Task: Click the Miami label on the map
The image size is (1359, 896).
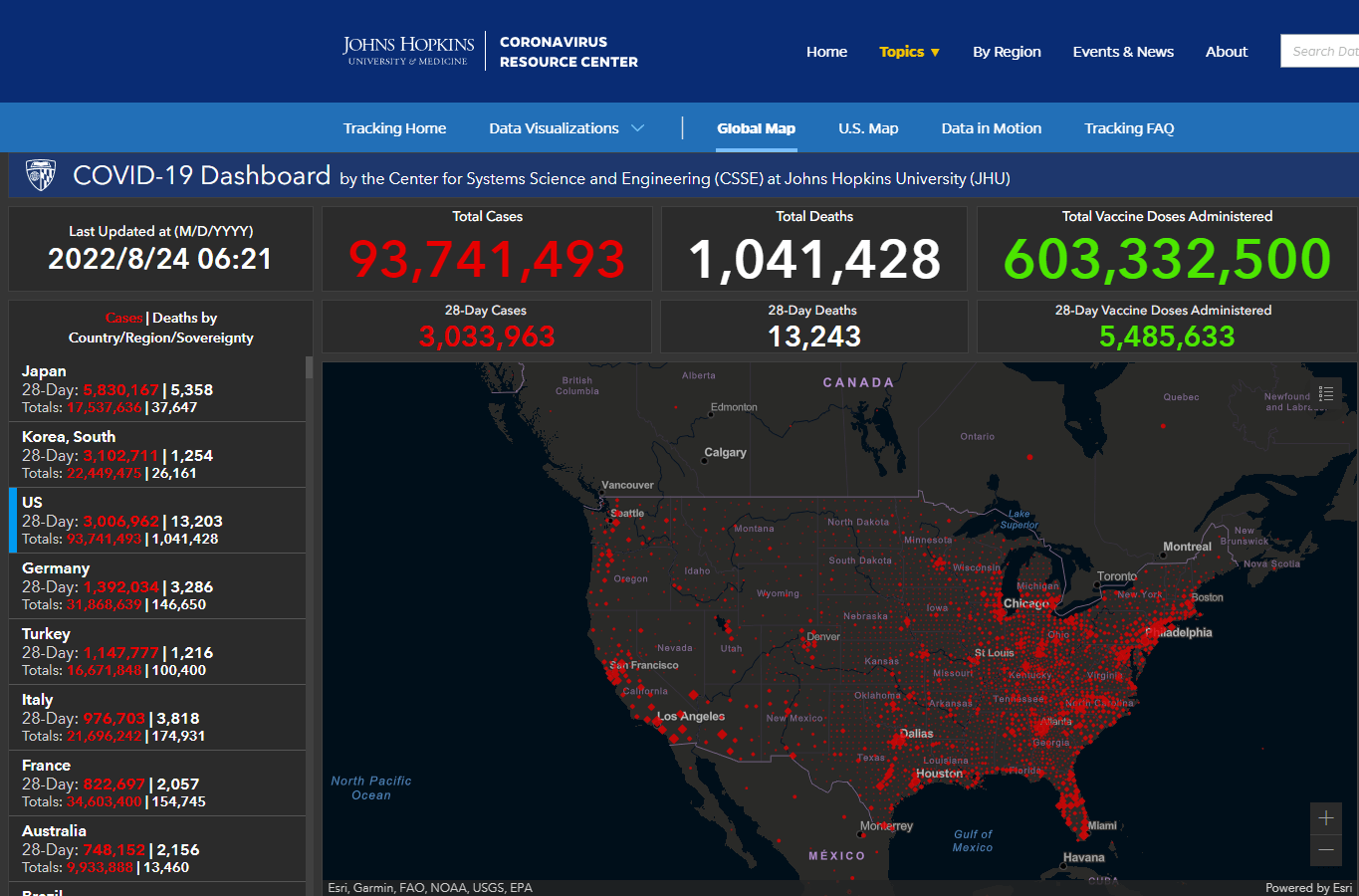Action: 1102,825
